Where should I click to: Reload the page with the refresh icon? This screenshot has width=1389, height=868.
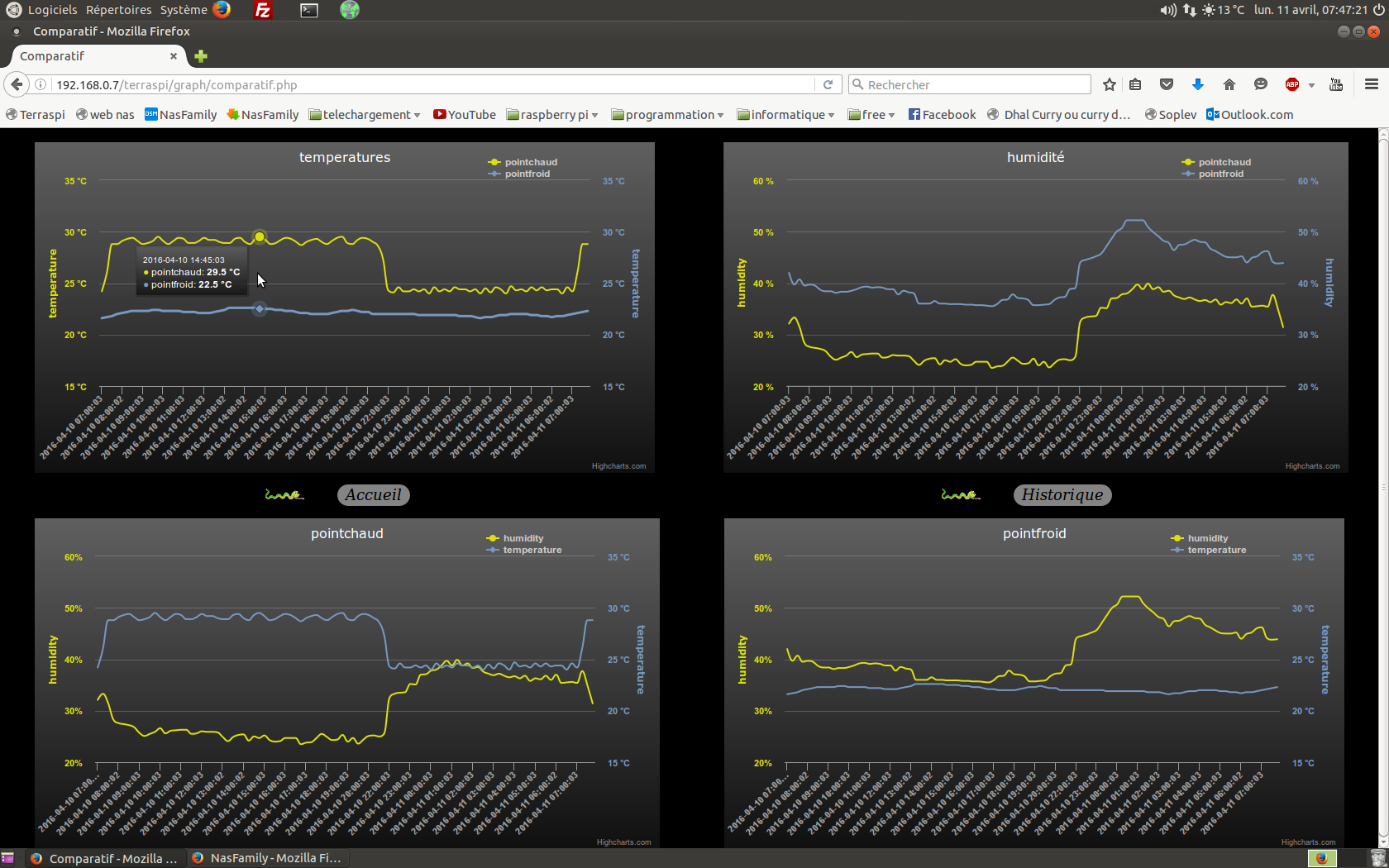(828, 84)
